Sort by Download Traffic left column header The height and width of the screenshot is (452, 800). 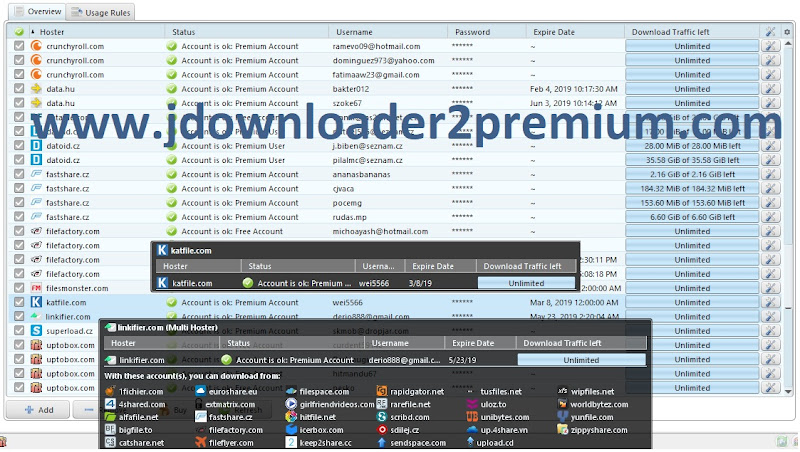pos(692,32)
